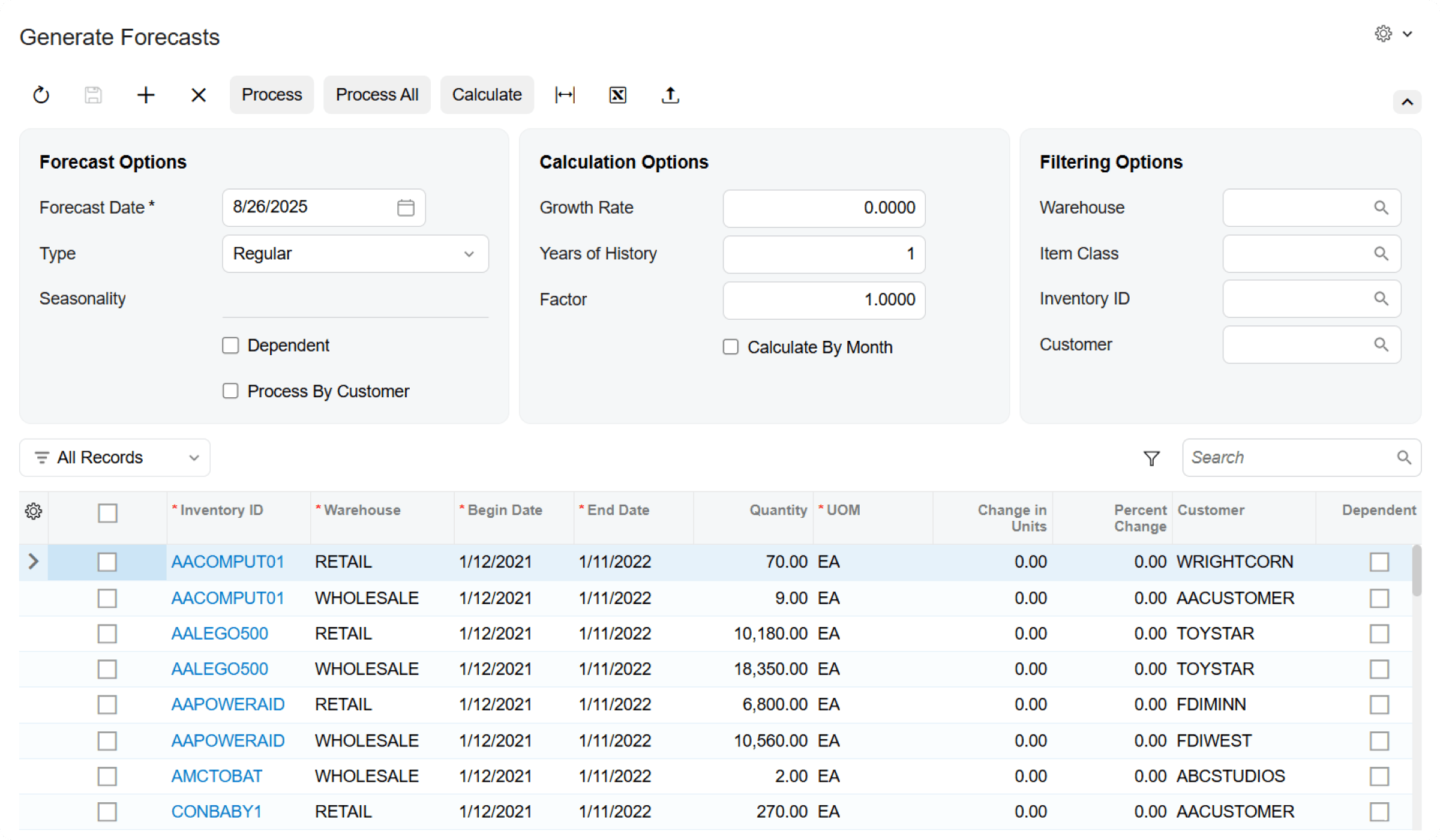Viewport: 1440px width, 840px height.
Task: Click the fit-to-width columns icon
Action: [565, 95]
